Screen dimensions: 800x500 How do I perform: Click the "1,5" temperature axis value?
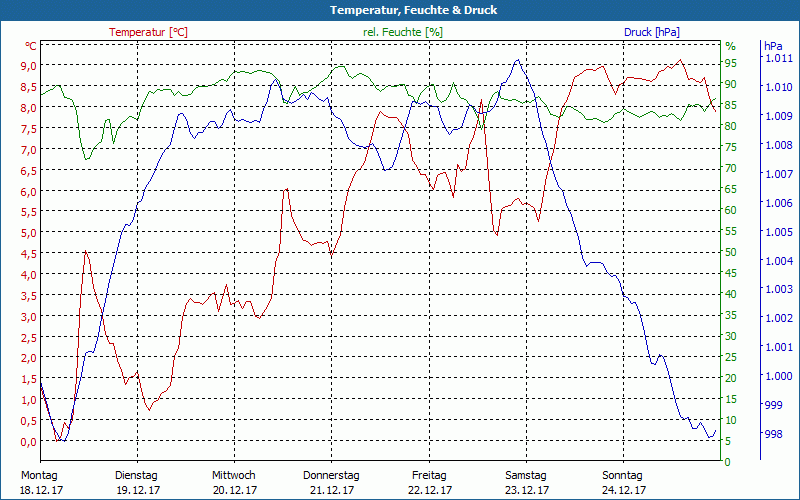coord(29,379)
